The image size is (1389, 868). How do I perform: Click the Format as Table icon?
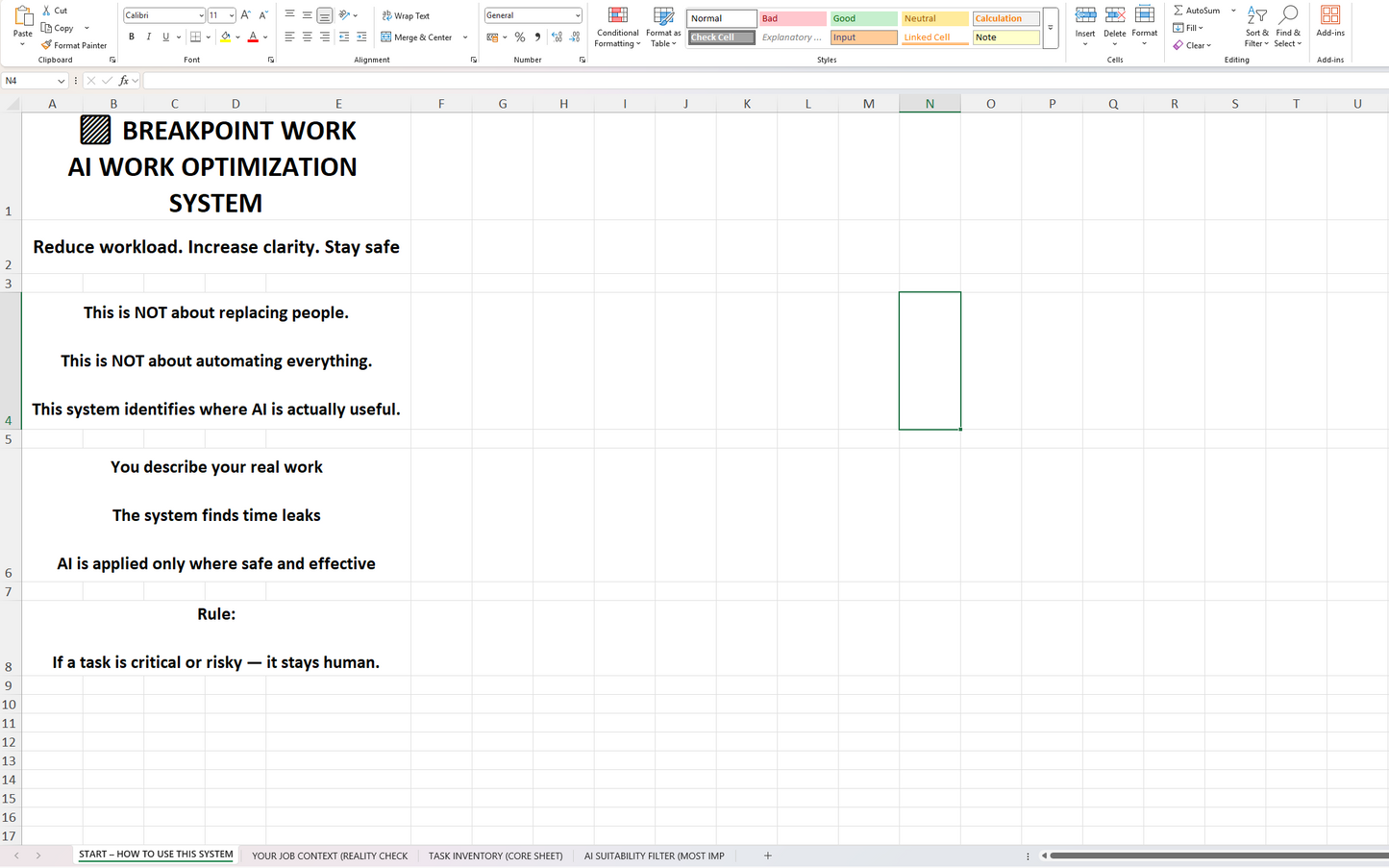point(663,27)
